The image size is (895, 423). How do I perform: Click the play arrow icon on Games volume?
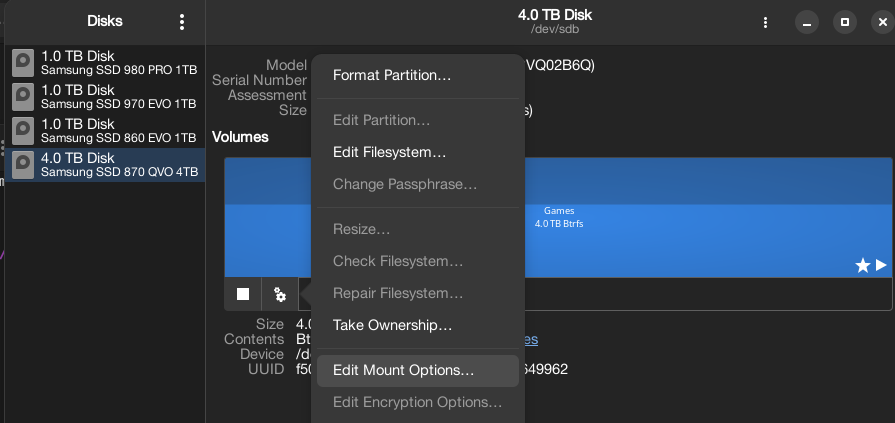coord(881,265)
